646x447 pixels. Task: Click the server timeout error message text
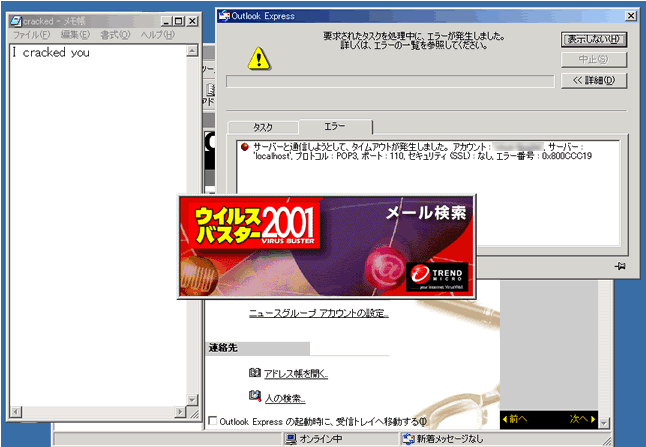coord(421,151)
